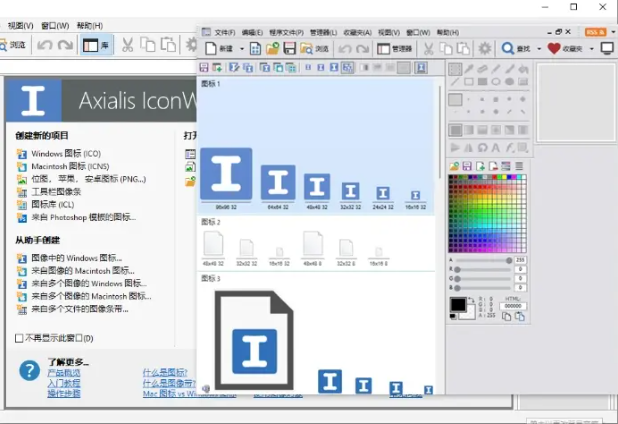Click the Open folder icon in the toolbar

click(x=272, y=48)
